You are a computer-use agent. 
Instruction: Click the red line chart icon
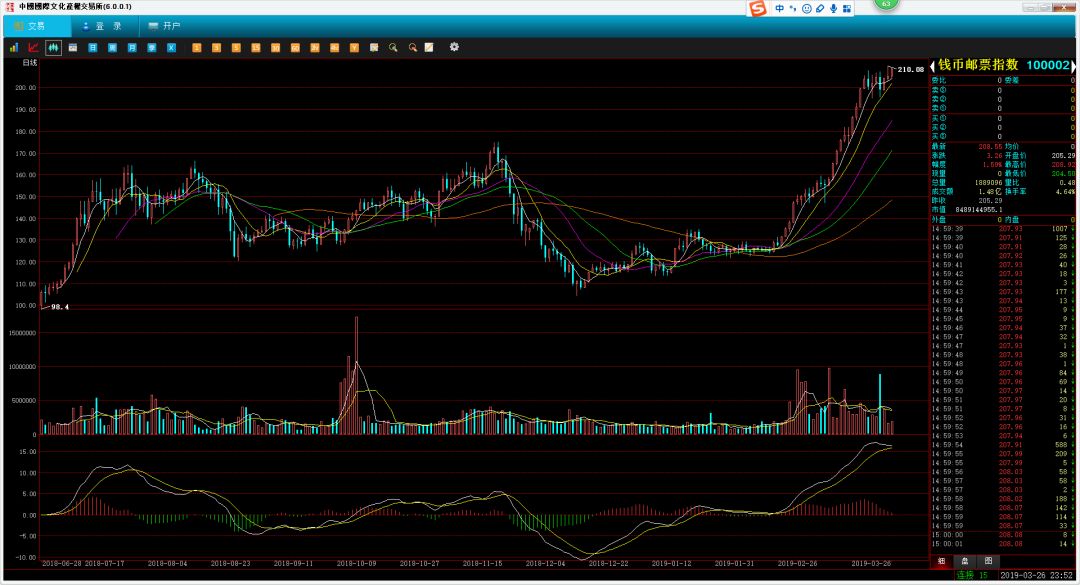tap(33, 48)
